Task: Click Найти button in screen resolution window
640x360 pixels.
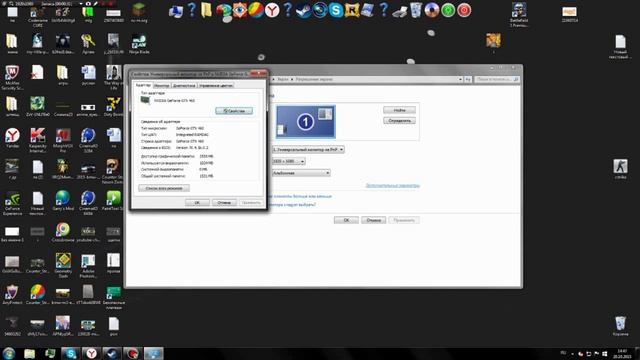Action: pos(399,110)
